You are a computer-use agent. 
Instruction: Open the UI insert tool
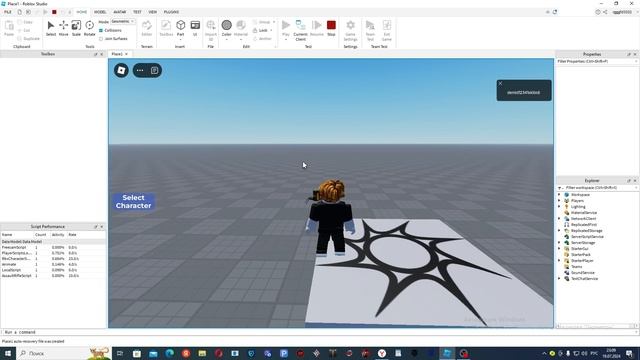pos(195,28)
